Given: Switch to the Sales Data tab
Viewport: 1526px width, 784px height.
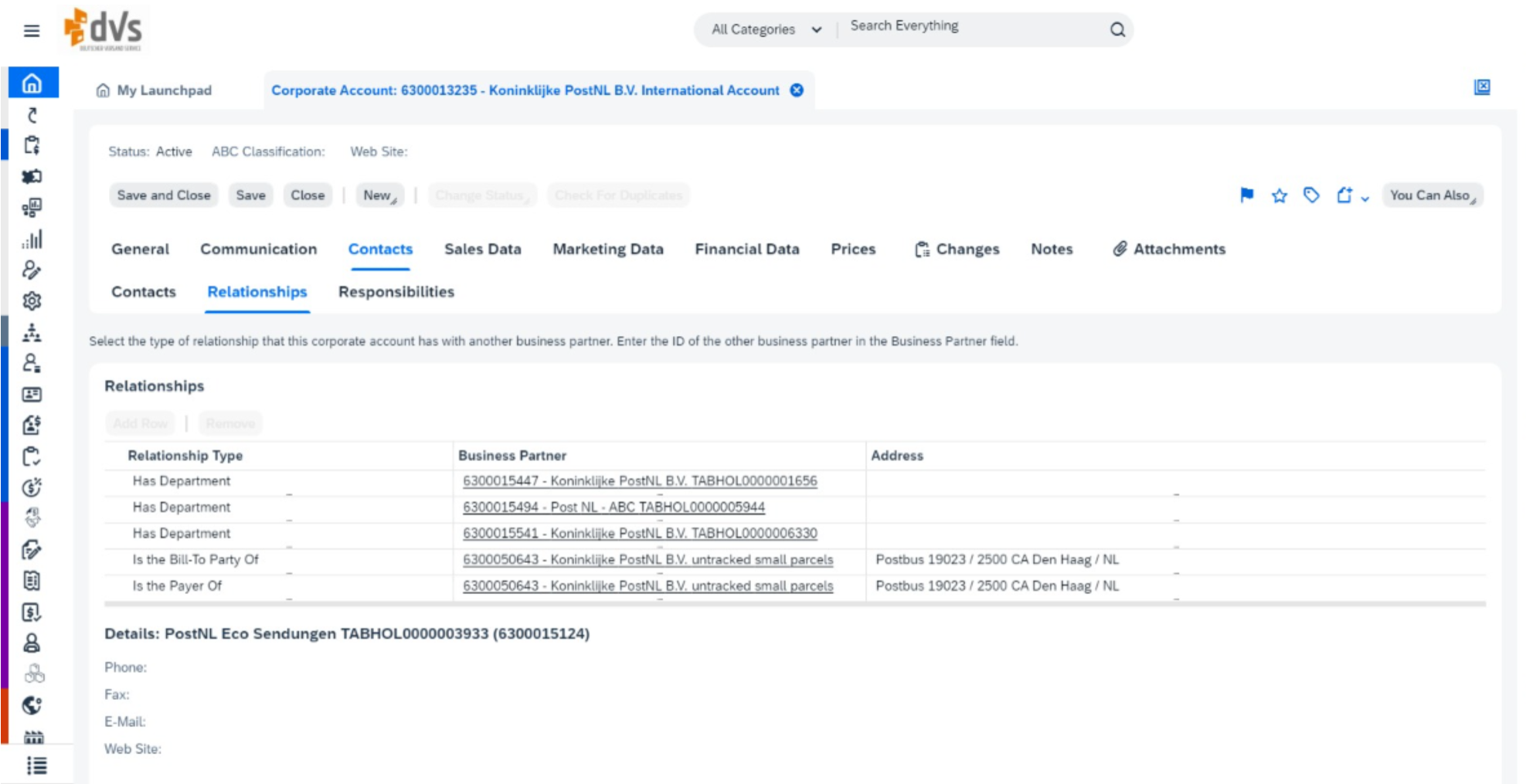Looking at the screenshot, I should pyautogui.click(x=483, y=249).
